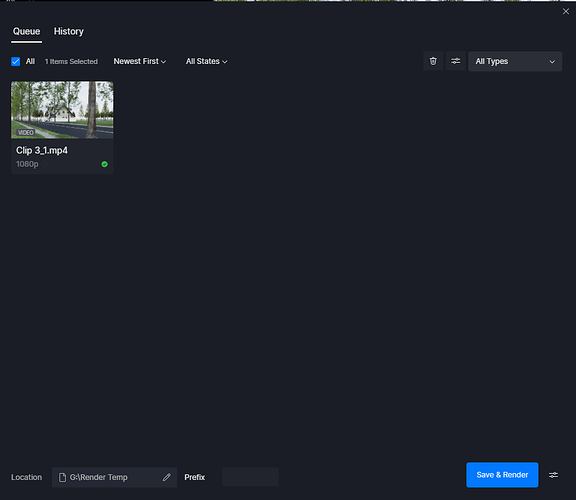This screenshot has width=576, height=500.
Task: Open render settings icon next to Save & Render
Action: pyautogui.click(x=553, y=475)
